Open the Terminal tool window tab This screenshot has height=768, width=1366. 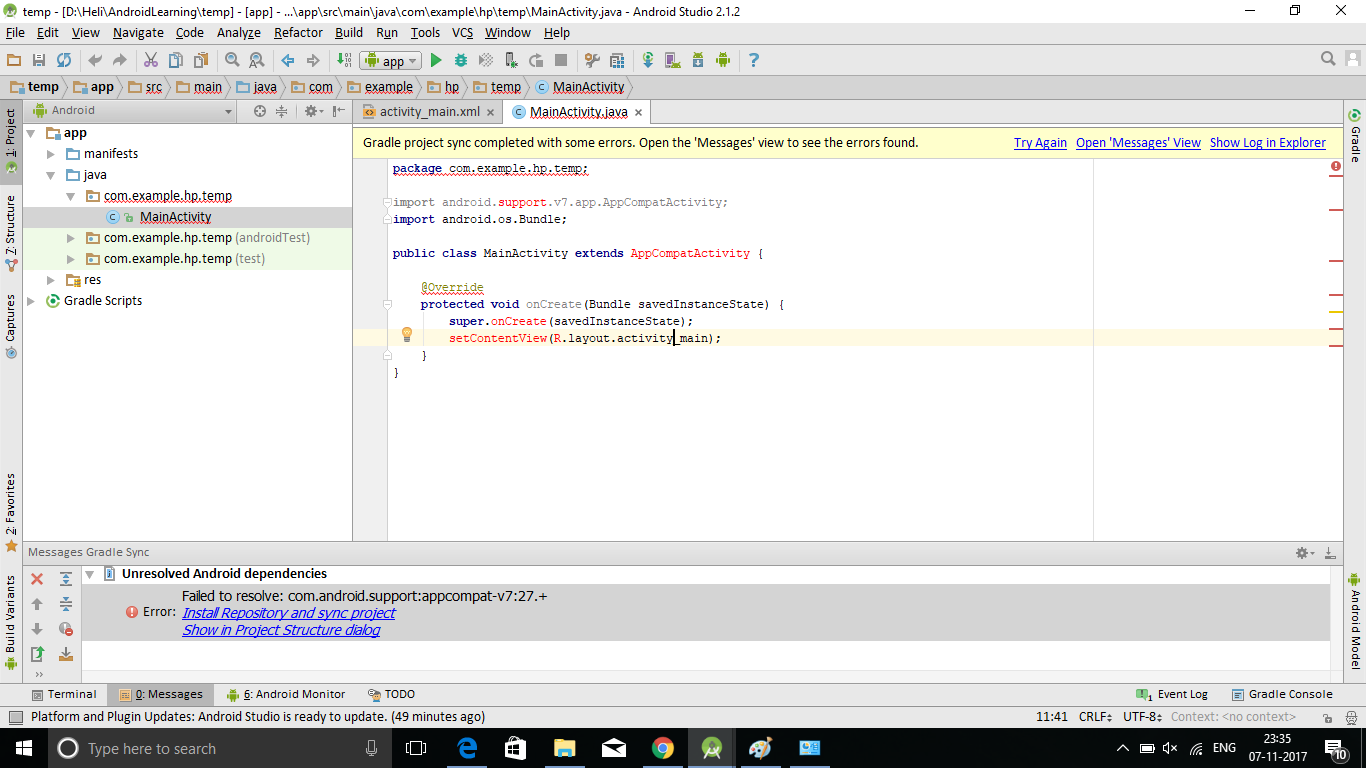coord(65,694)
